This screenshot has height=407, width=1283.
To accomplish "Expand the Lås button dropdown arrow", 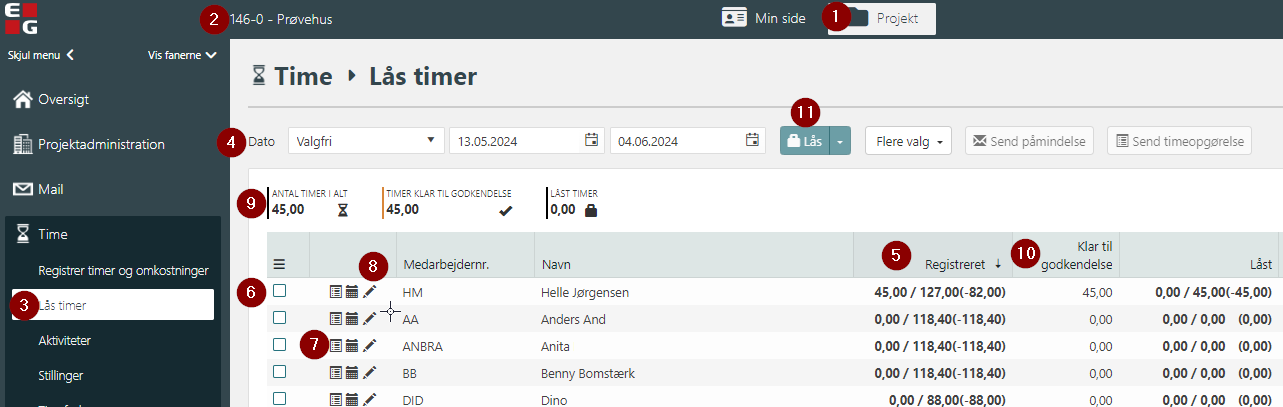I will coord(840,142).
